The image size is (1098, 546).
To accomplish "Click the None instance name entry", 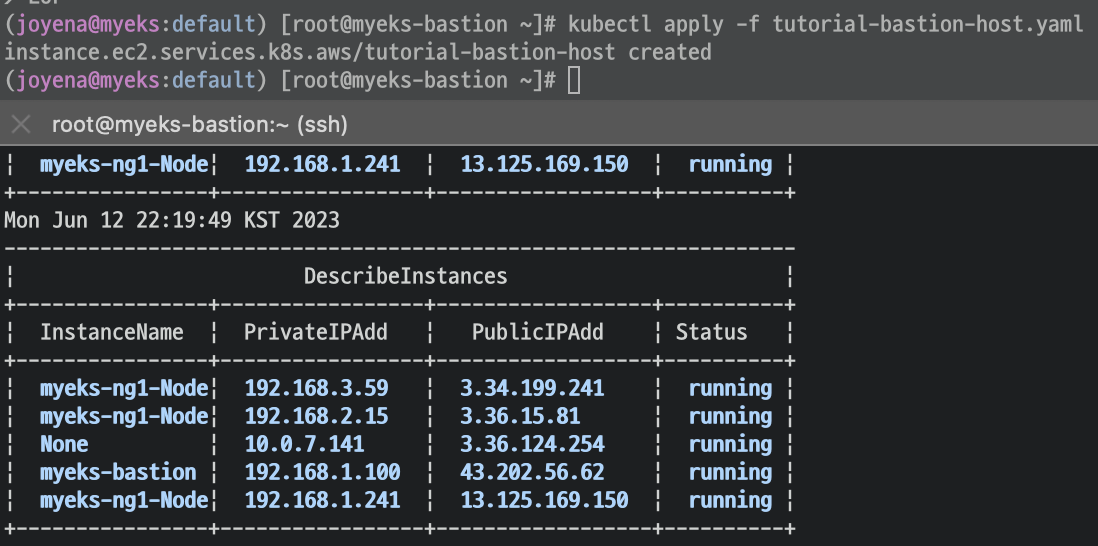I will [64, 444].
